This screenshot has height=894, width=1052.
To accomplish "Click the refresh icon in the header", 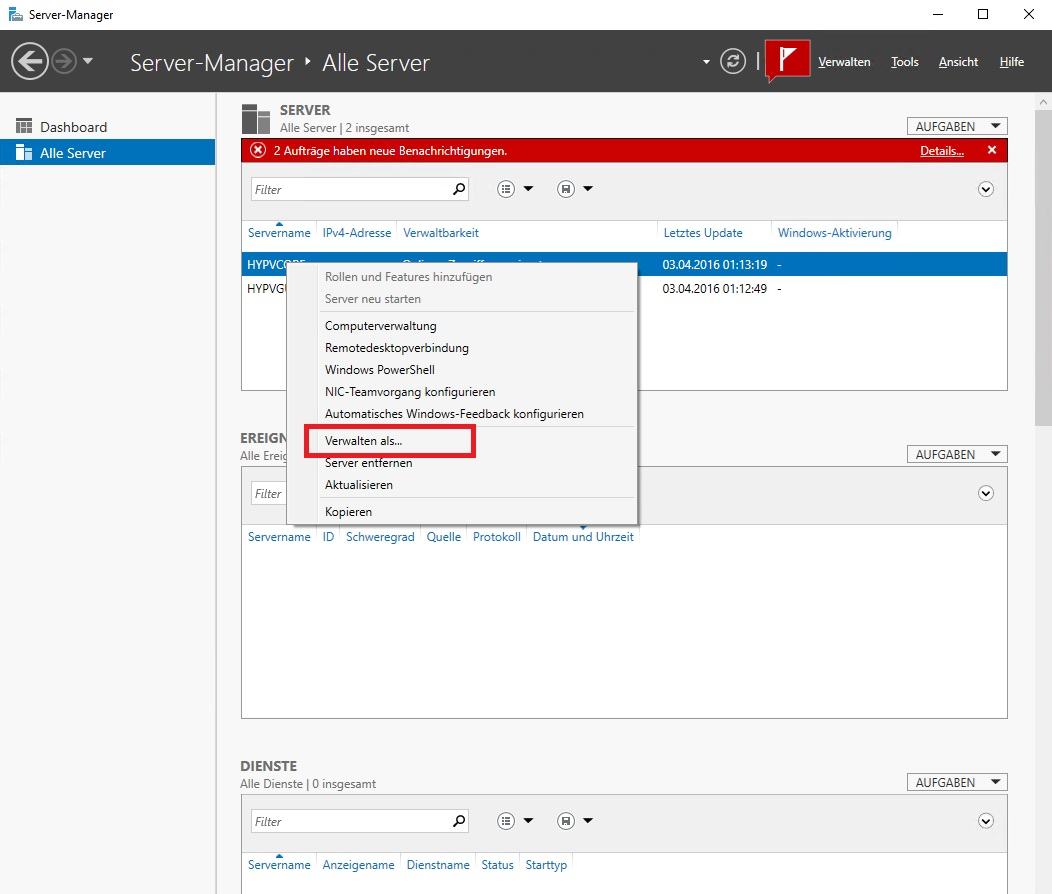I will [733, 62].
